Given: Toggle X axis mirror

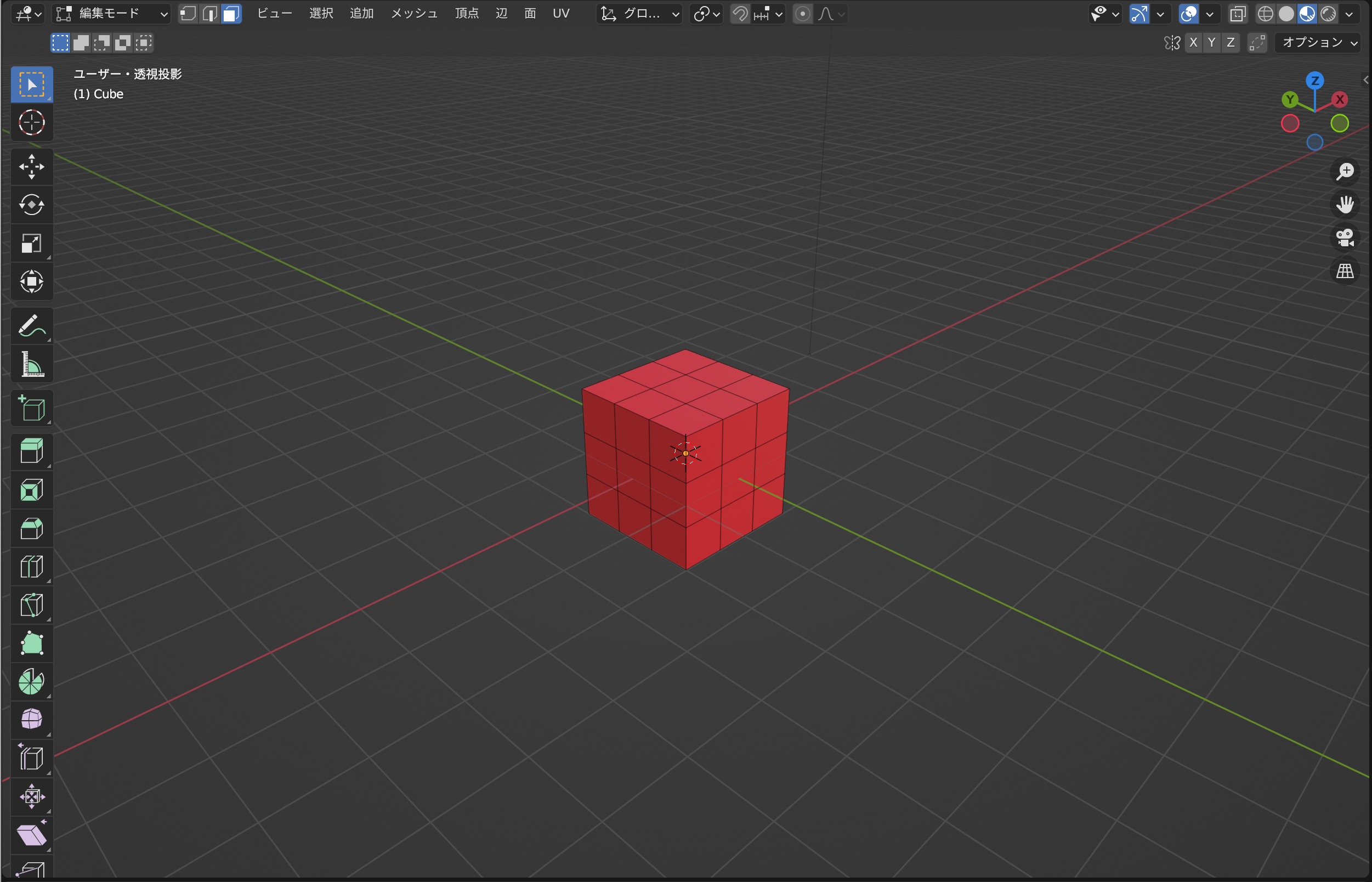Looking at the screenshot, I should [x=1193, y=42].
